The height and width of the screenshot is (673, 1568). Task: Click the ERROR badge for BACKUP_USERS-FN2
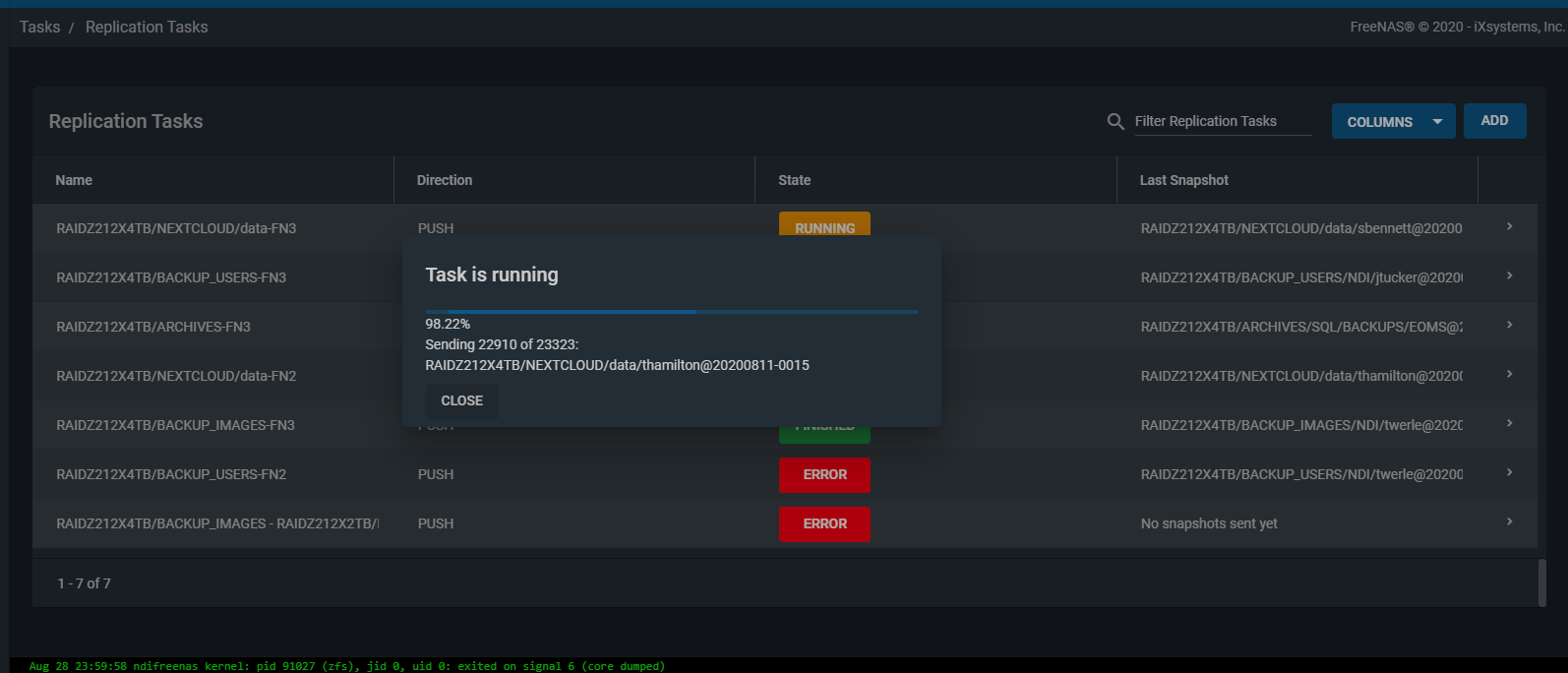tap(824, 474)
